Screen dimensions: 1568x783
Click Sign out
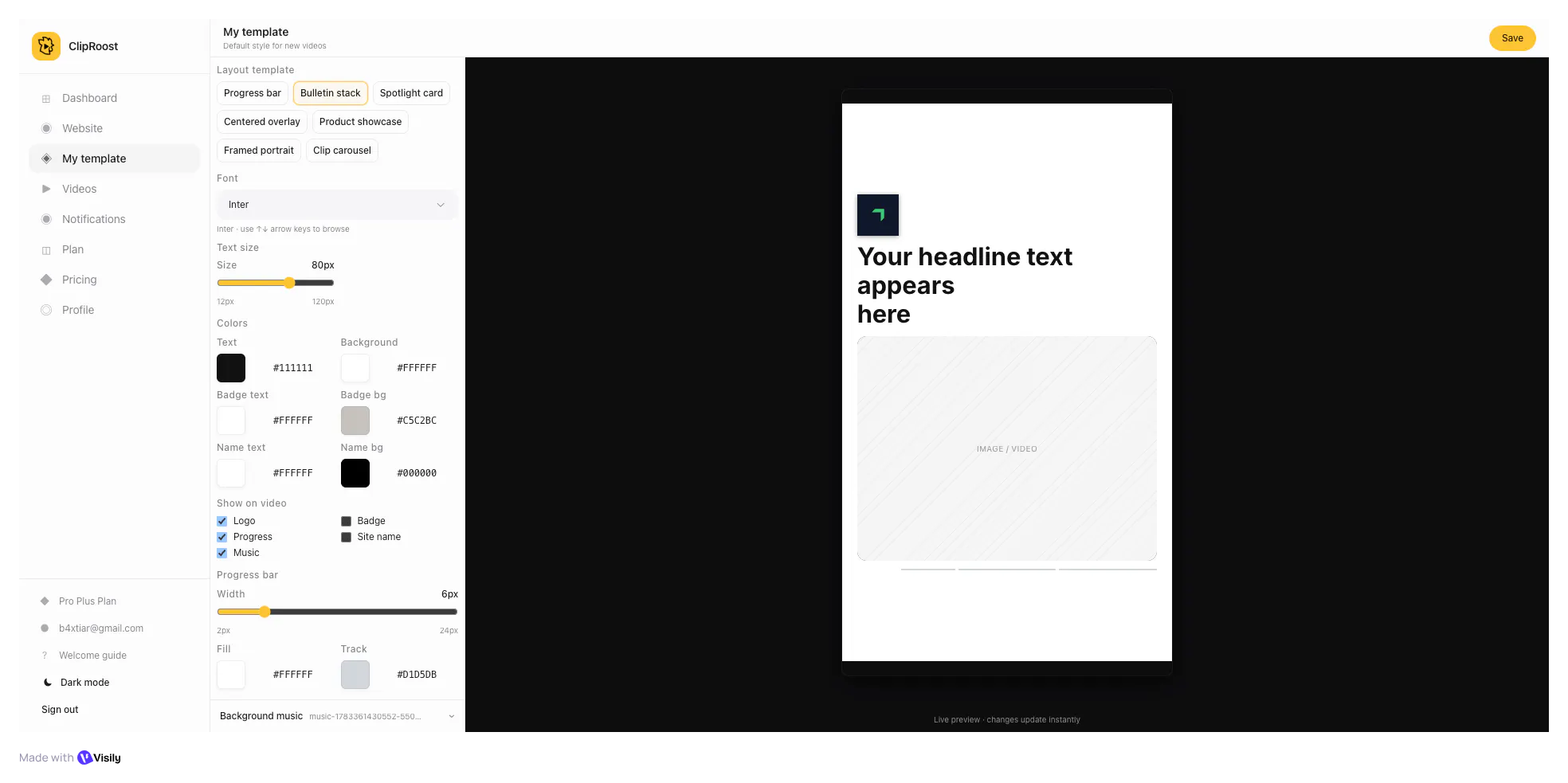coord(60,710)
